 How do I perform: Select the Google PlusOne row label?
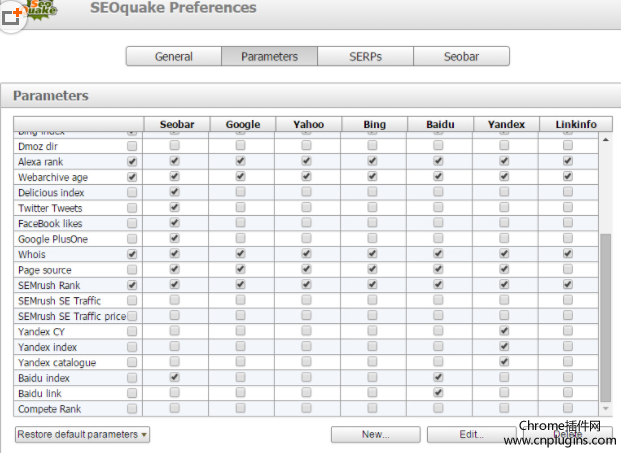(x=53, y=239)
